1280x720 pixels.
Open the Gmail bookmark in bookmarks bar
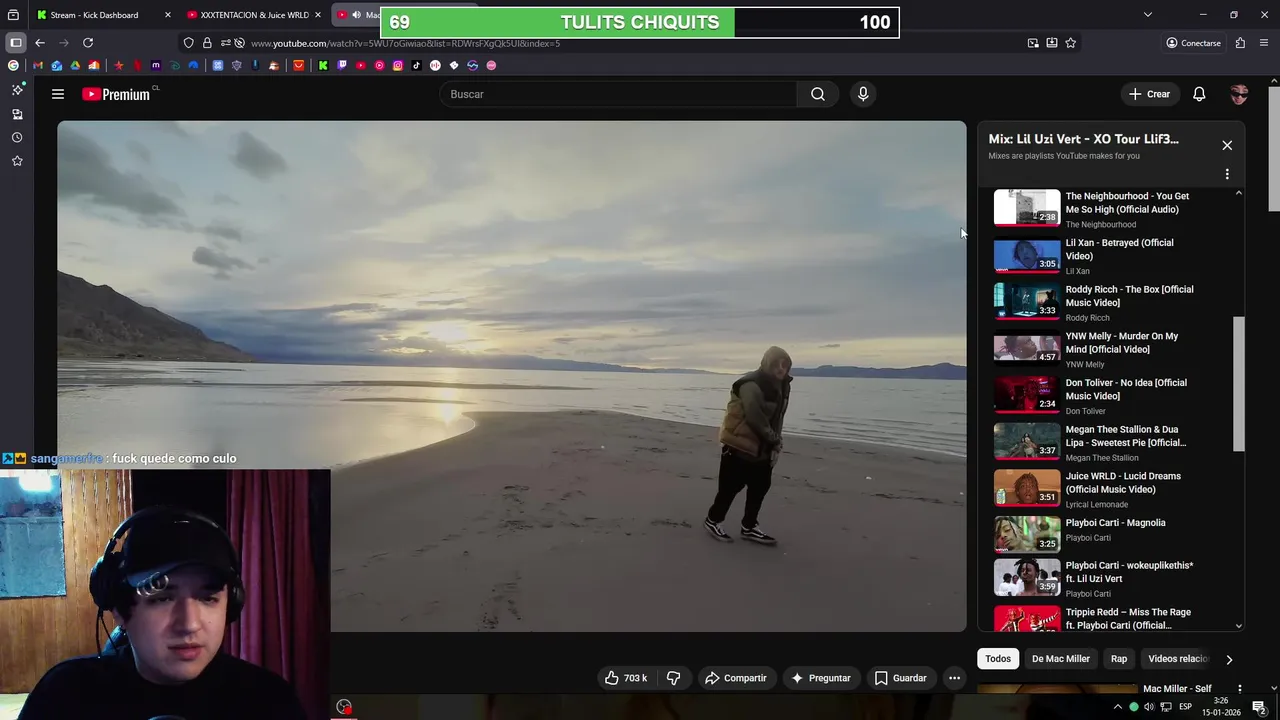38,65
